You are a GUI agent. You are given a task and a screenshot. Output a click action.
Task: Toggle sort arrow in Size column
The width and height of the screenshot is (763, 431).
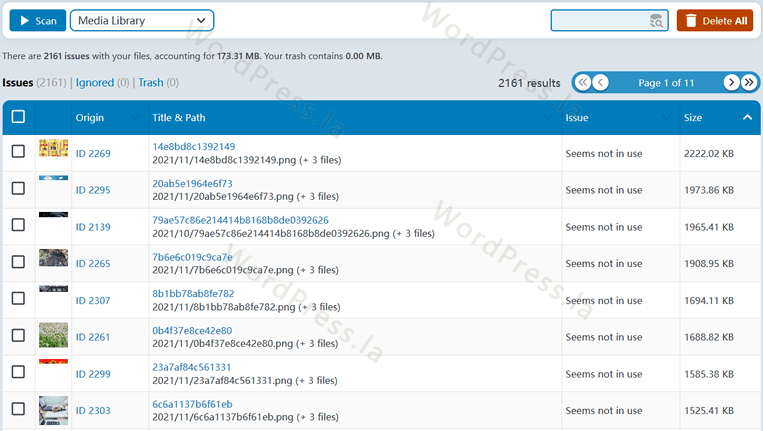pos(747,118)
